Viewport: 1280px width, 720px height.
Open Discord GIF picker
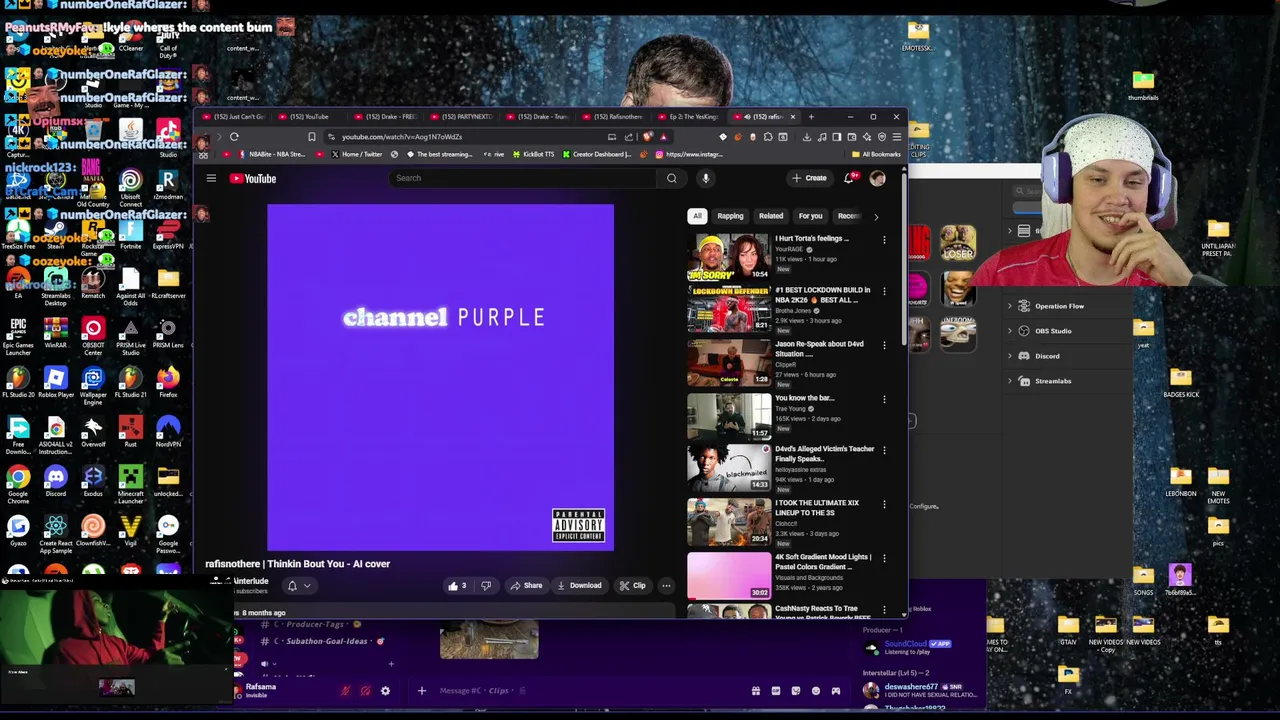pyautogui.click(x=776, y=691)
